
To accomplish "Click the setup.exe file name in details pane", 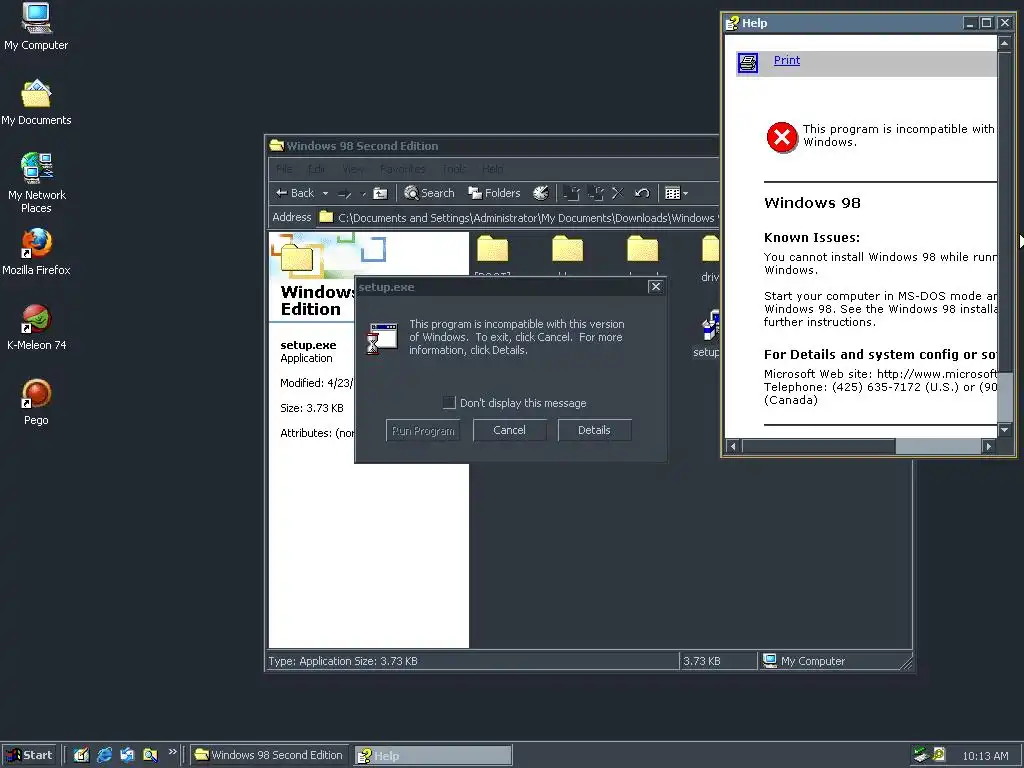I will tap(308, 345).
